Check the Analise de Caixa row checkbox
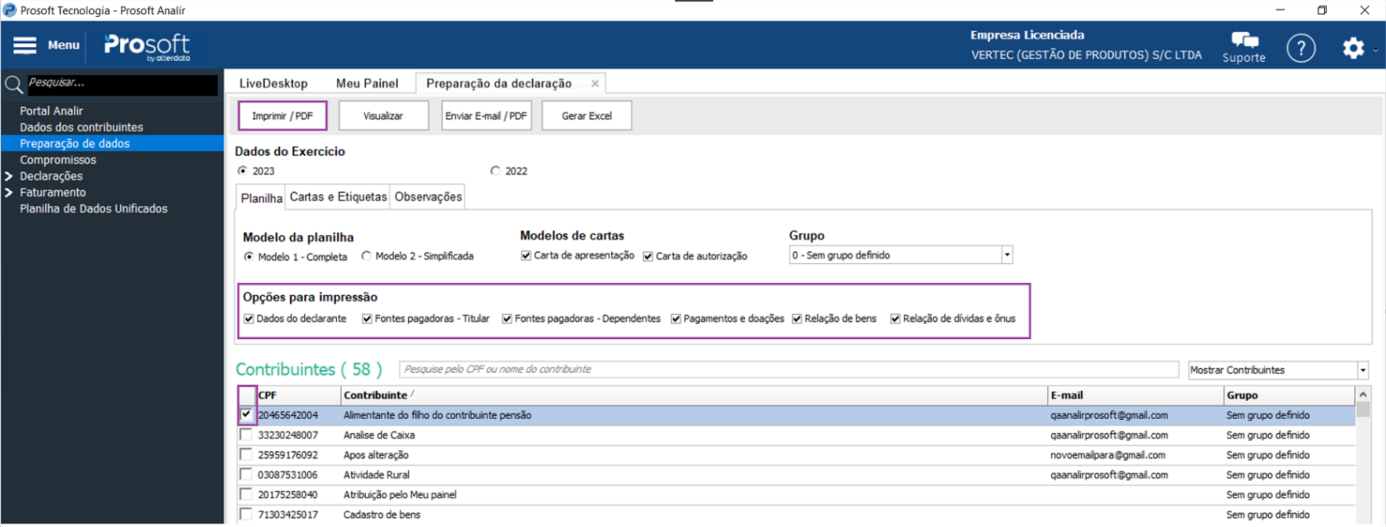The height and width of the screenshot is (527, 1386). pos(247,435)
